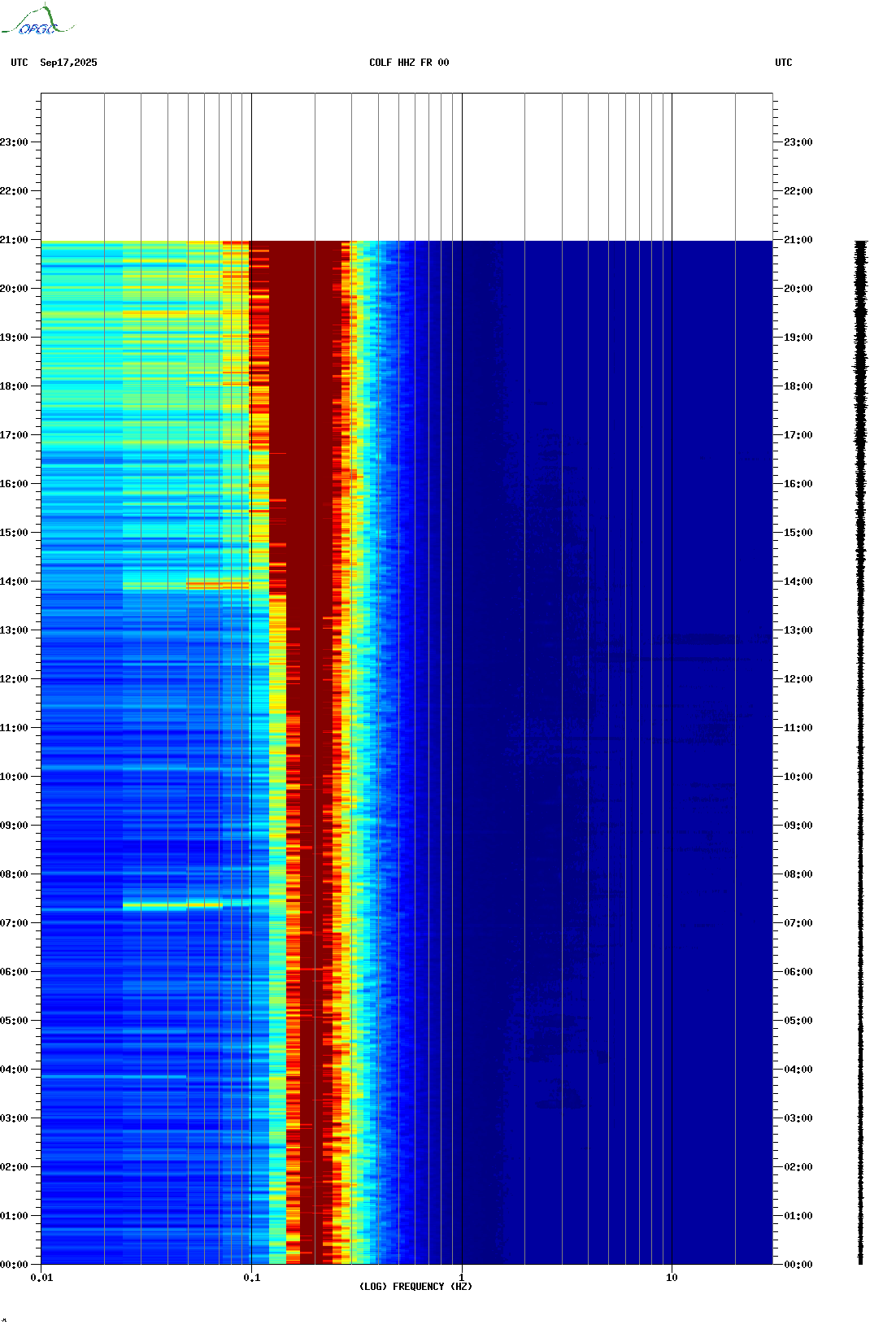The image size is (896, 1329).
Task: Select 11:00 on the right time axis
Action: (x=798, y=728)
